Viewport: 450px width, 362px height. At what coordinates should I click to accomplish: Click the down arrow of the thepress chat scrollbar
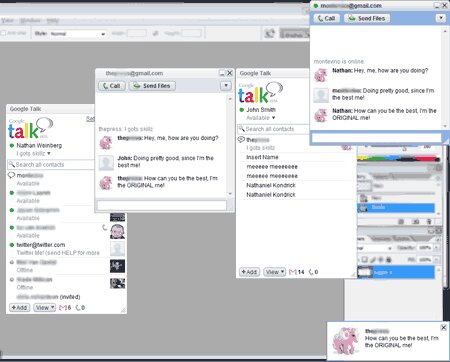tap(230, 194)
